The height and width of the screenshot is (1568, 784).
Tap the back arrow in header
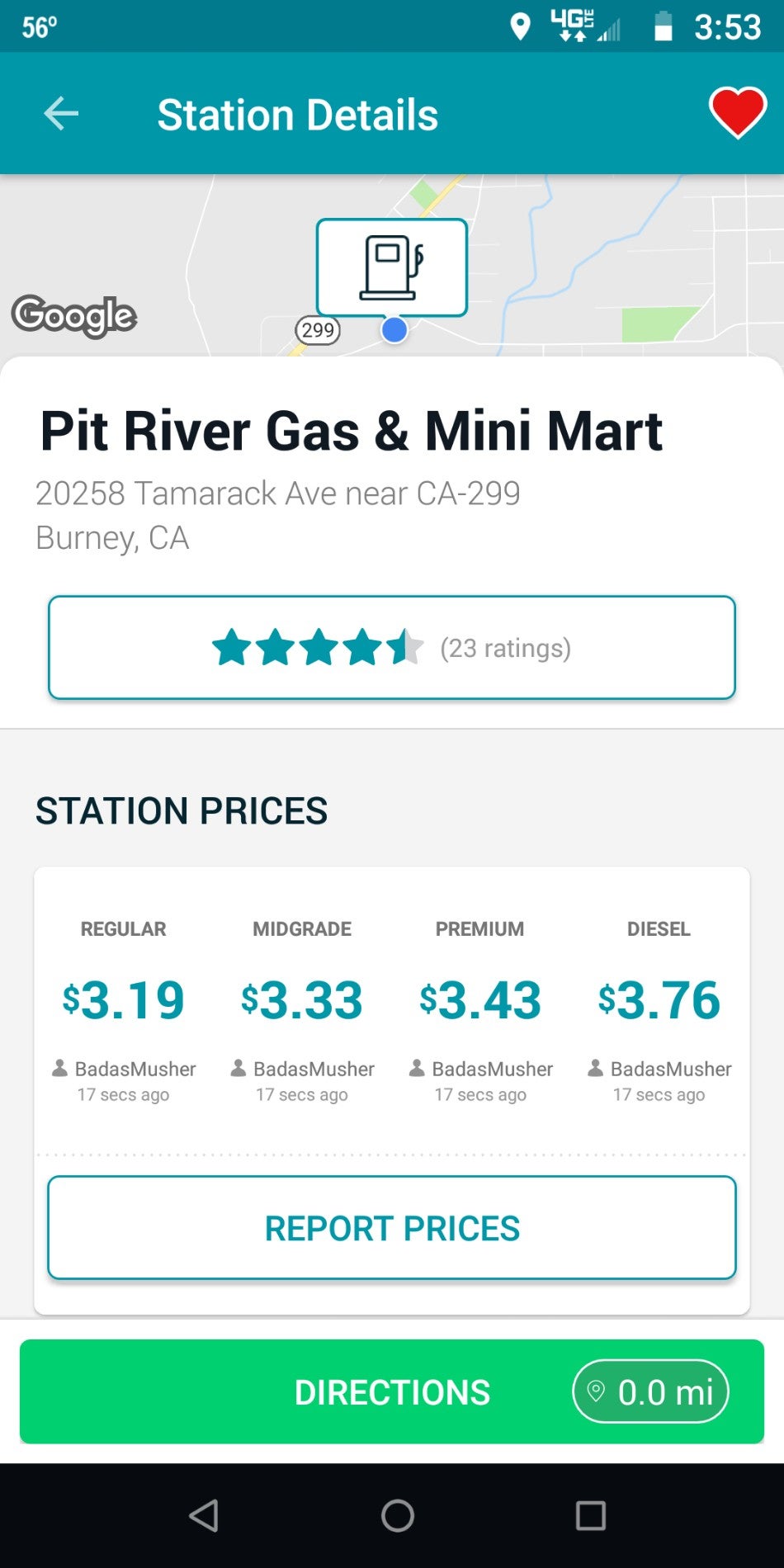(x=61, y=114)
